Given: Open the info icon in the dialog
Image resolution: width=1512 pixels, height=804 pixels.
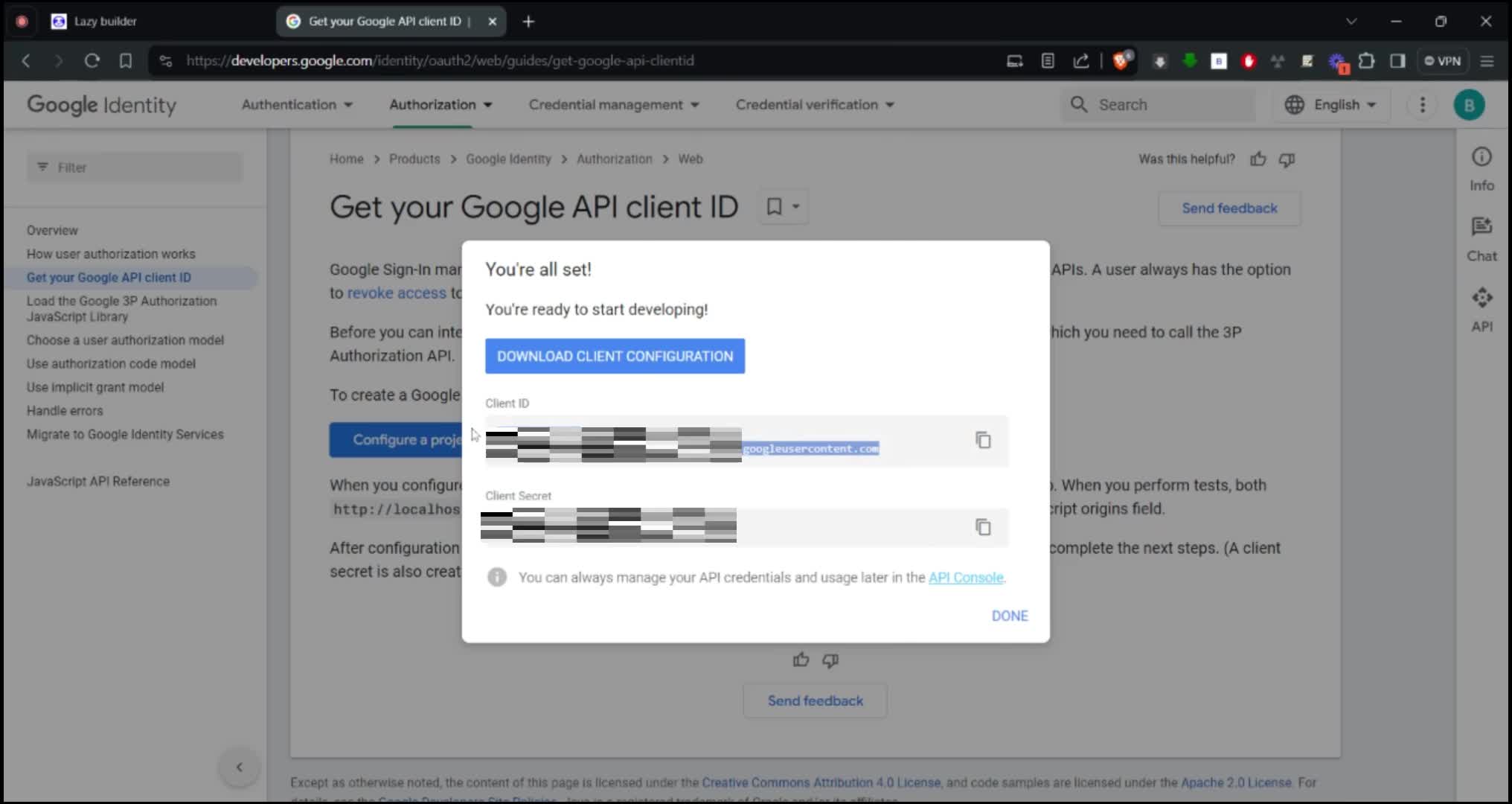Looking at the screenshot, I should 497,577.
